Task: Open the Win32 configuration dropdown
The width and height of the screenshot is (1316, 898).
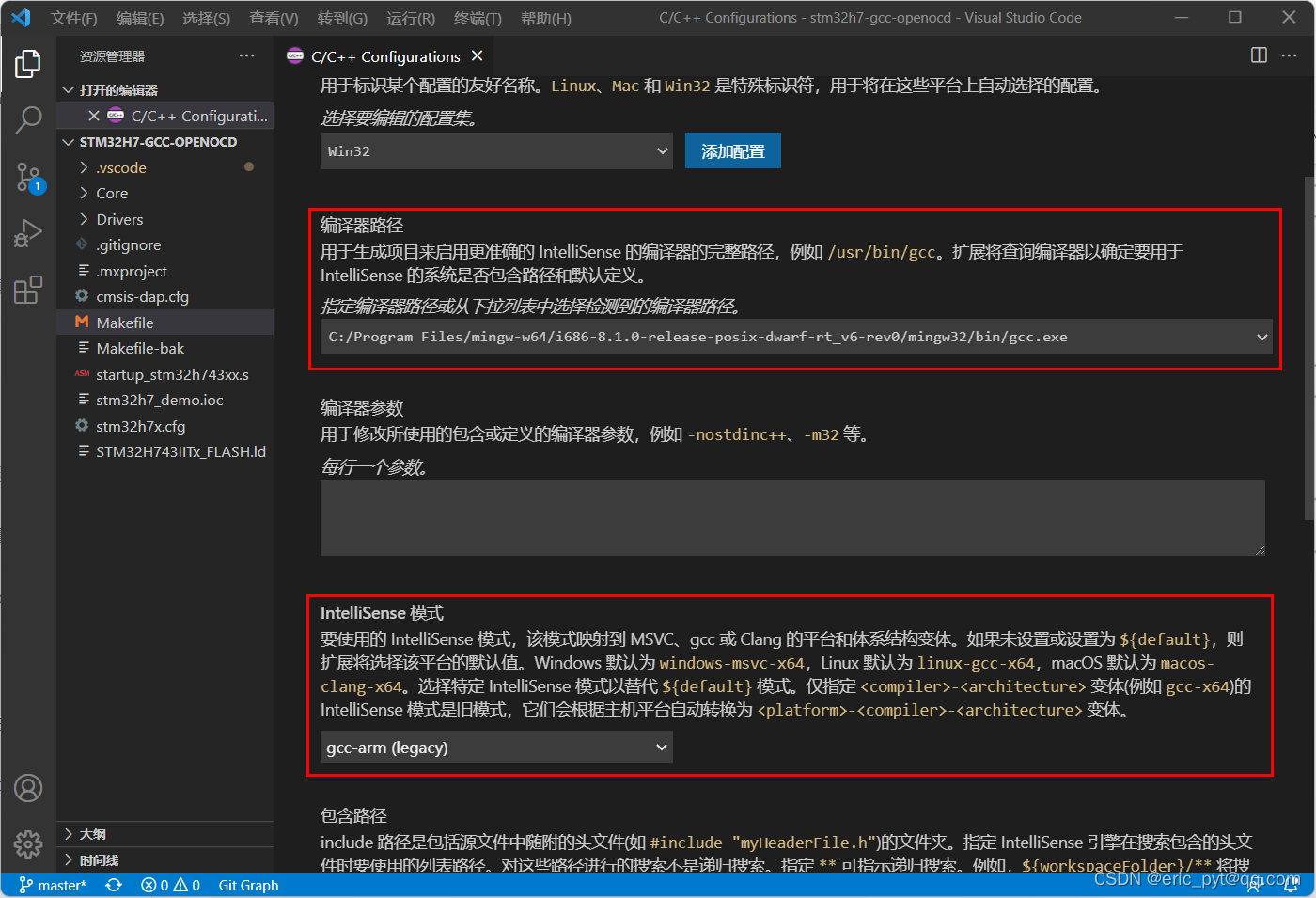Action: tap(496, 151)
